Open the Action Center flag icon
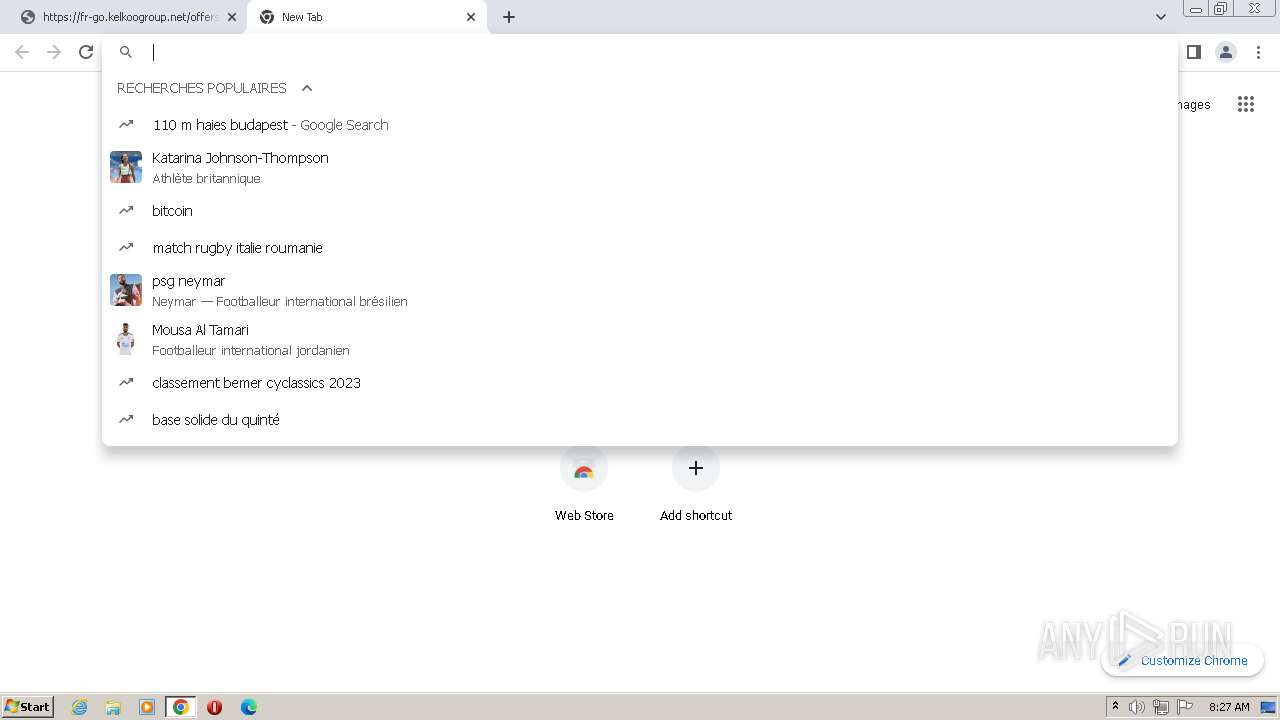The image size is (1280, 720). [1185, 707]
